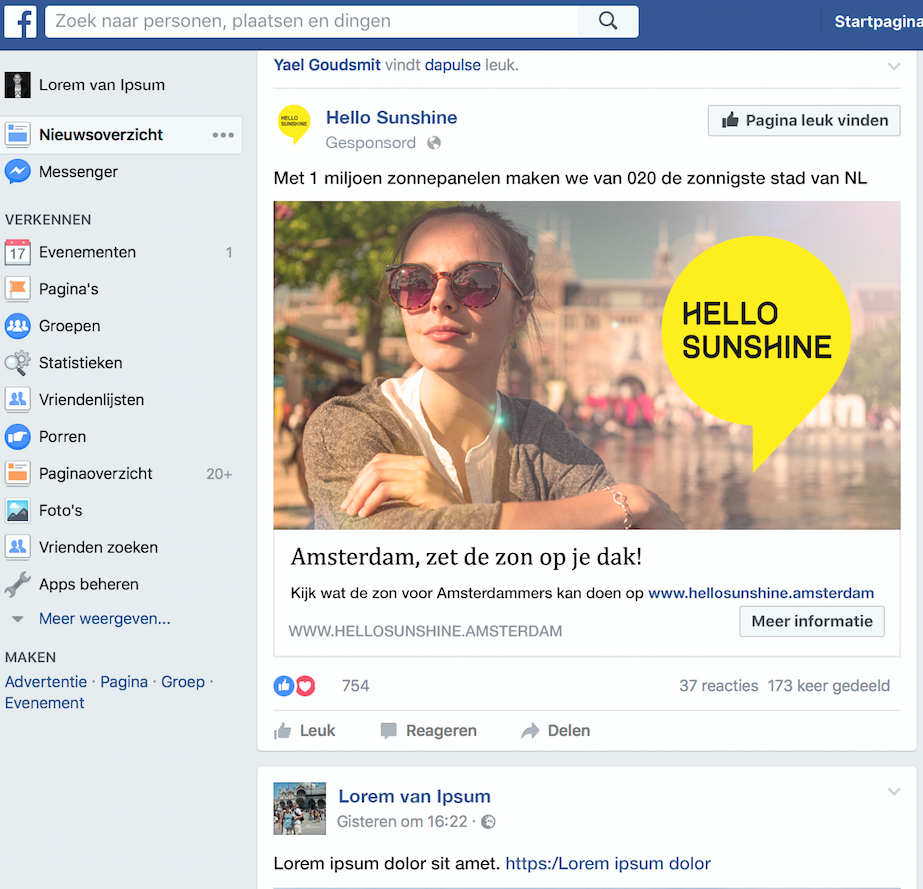The width and height of the screenshot is (923, 889).
Task: Open Lorem van Ipsum profile picture in sidebar
Action: [18, 85]
